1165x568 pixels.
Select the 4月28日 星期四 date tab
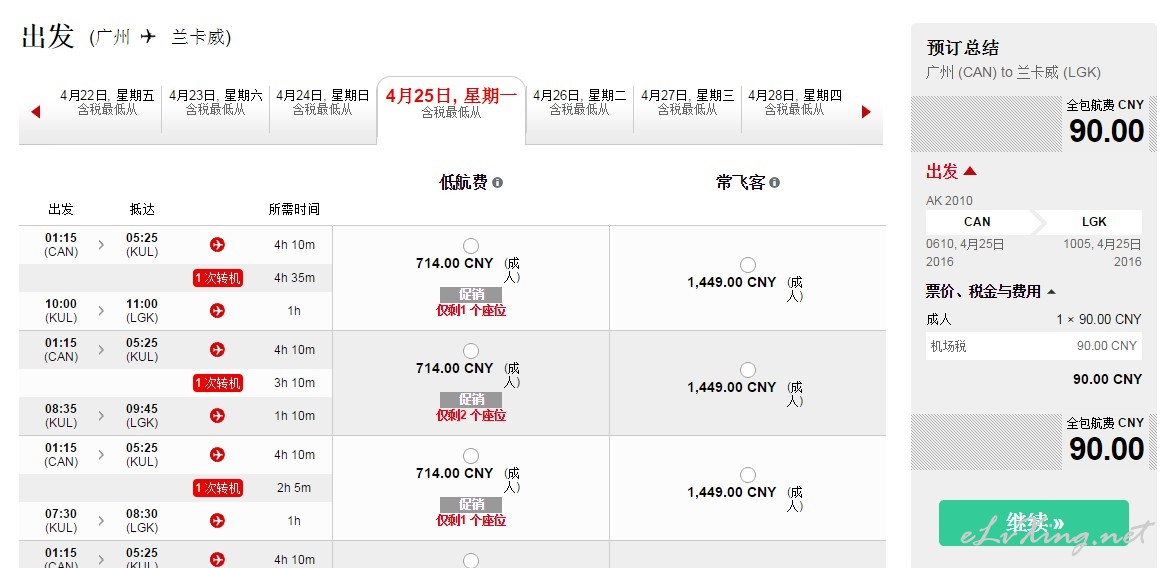click(795, 102)
